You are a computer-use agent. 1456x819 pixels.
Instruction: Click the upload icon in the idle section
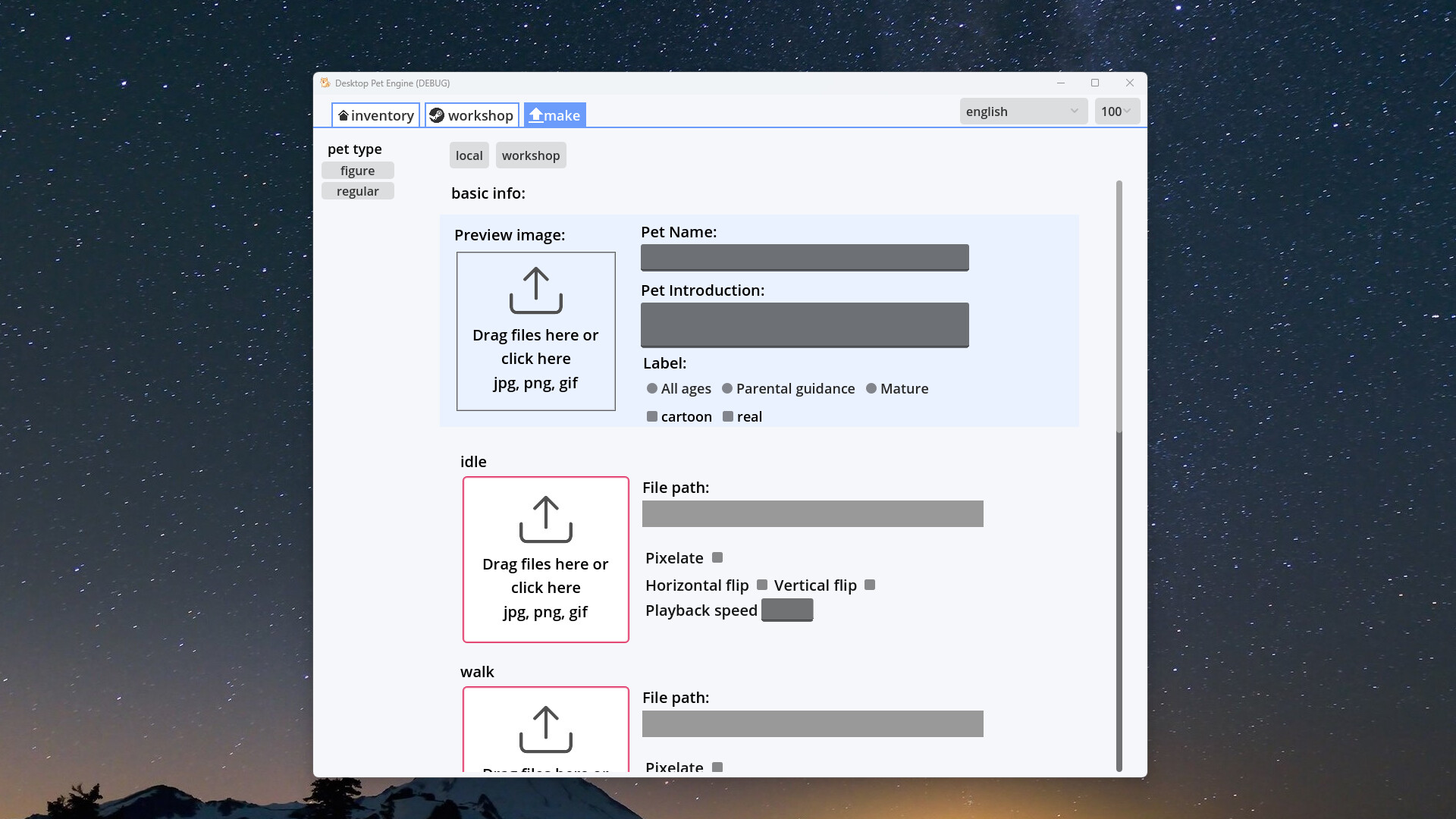(545, 519)
